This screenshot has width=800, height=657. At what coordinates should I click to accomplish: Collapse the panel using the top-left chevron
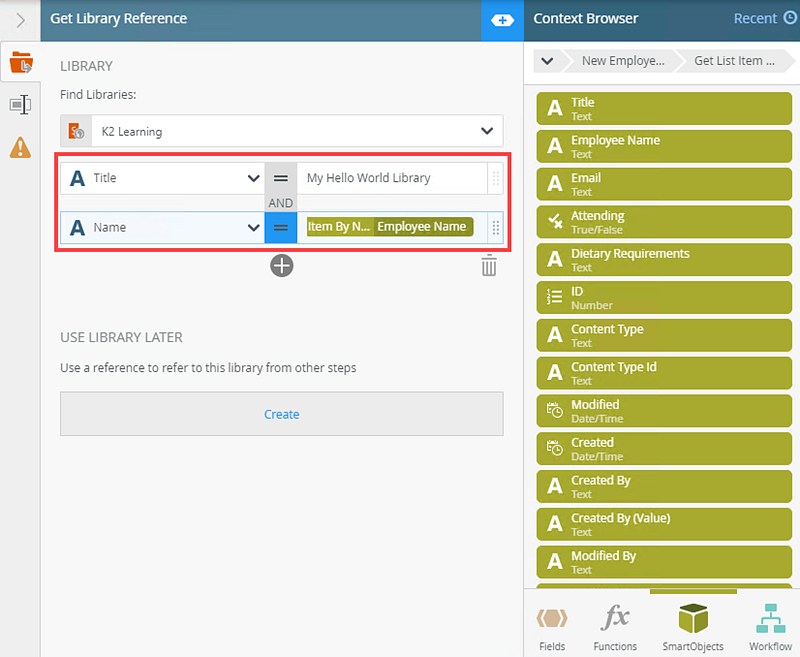(x=20, y=19)
